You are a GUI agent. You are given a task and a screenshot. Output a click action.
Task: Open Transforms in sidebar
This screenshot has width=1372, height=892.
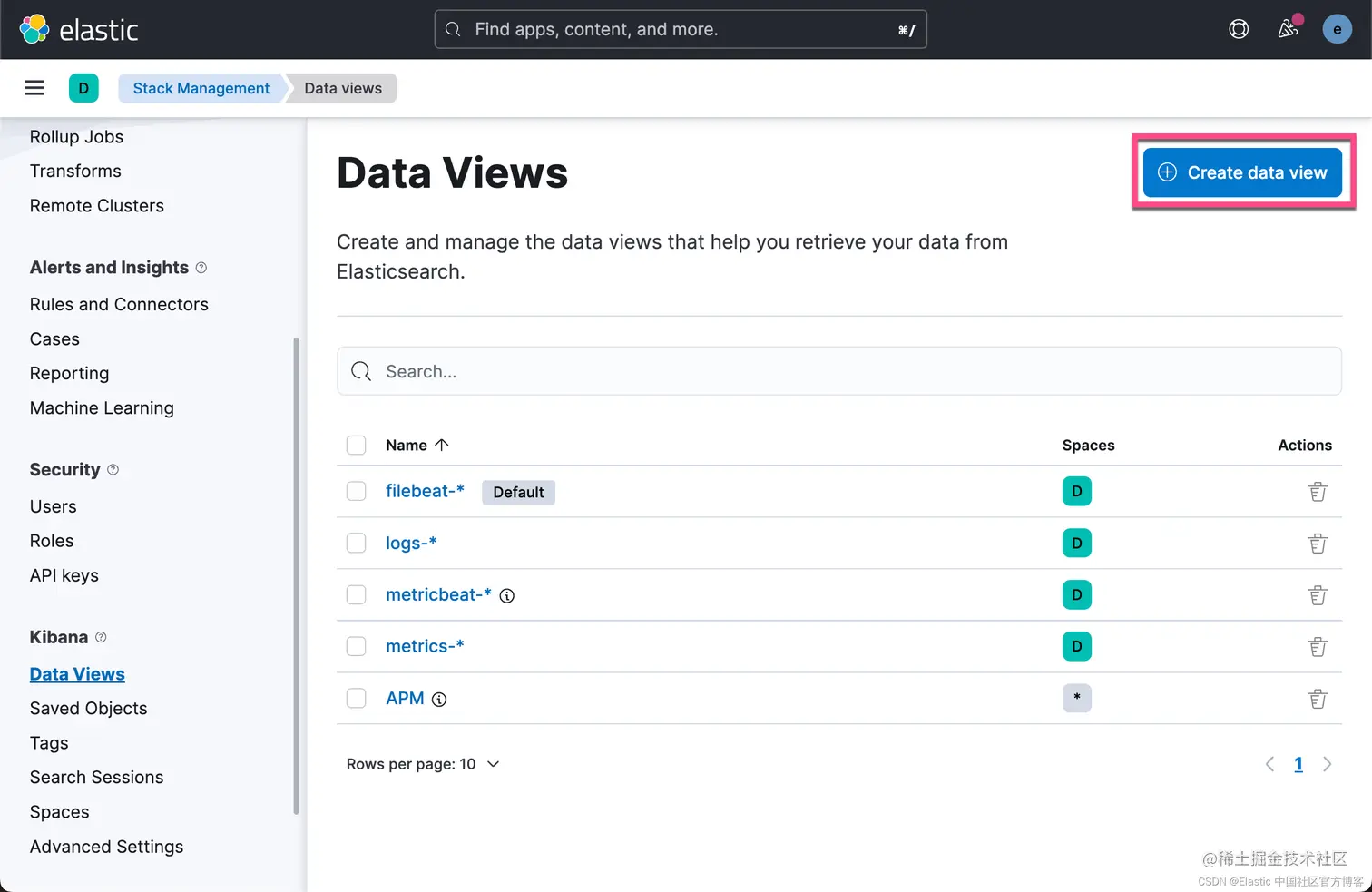pos(75,172)
